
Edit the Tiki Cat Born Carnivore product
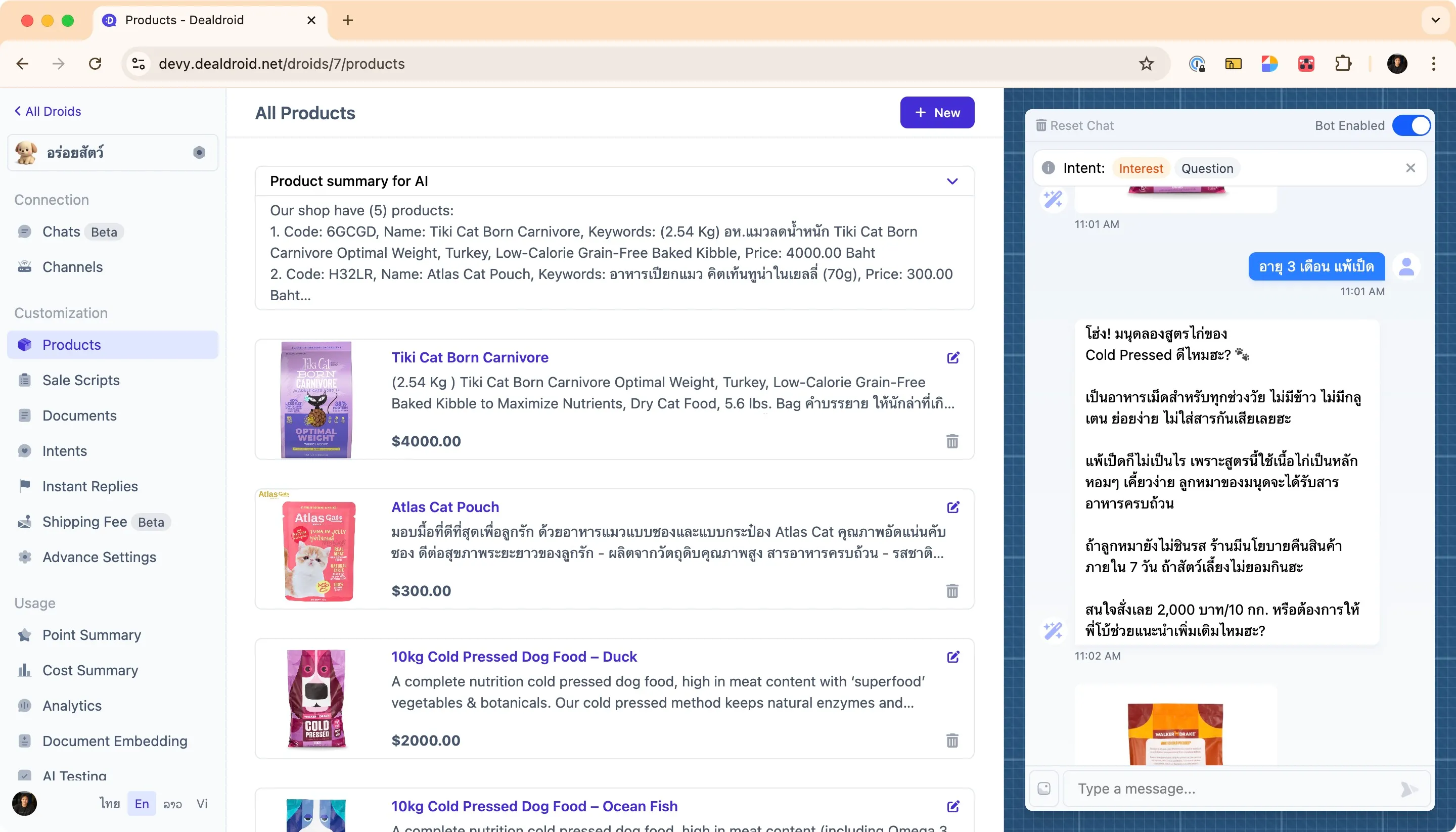pyautogui.click(x=952, y=357)
